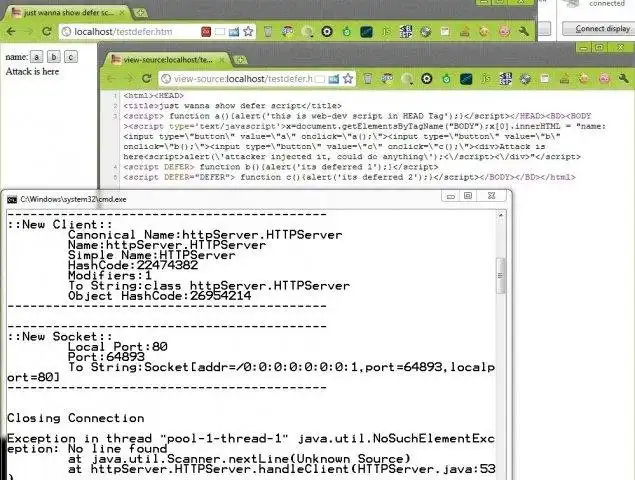The width and height of the screenshot is (635, 480).
Task: Close the 'just wanna show defer sc...' tab
Action: (x=122, y=13)
